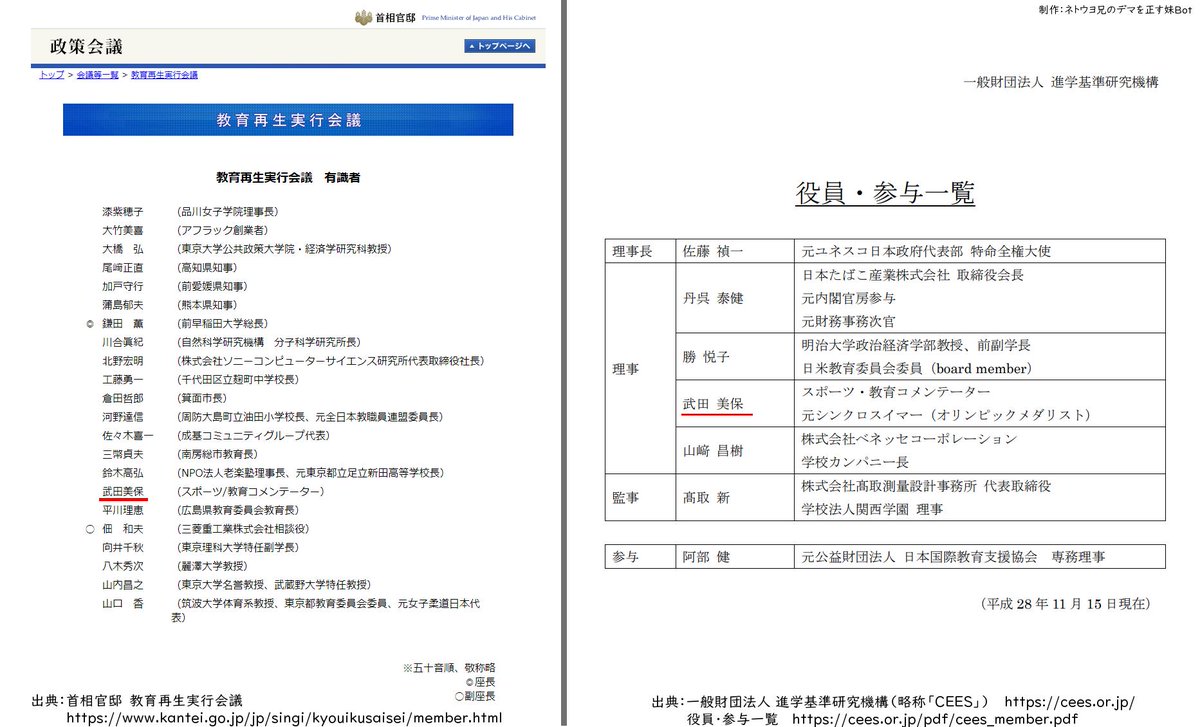The width and height of the screenshot is (1200, 727).
Task: Click the title (高知県知事)
Action: 206,268
